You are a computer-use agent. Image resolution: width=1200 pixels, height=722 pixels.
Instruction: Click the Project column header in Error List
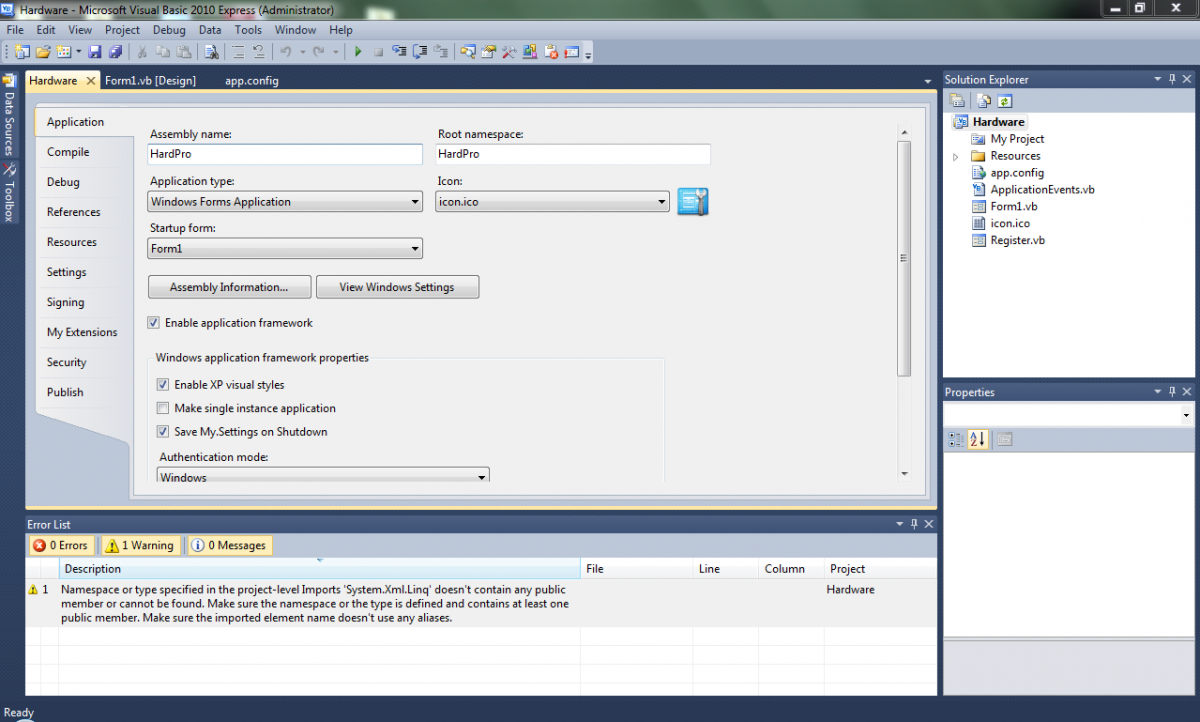coord(879,568)
